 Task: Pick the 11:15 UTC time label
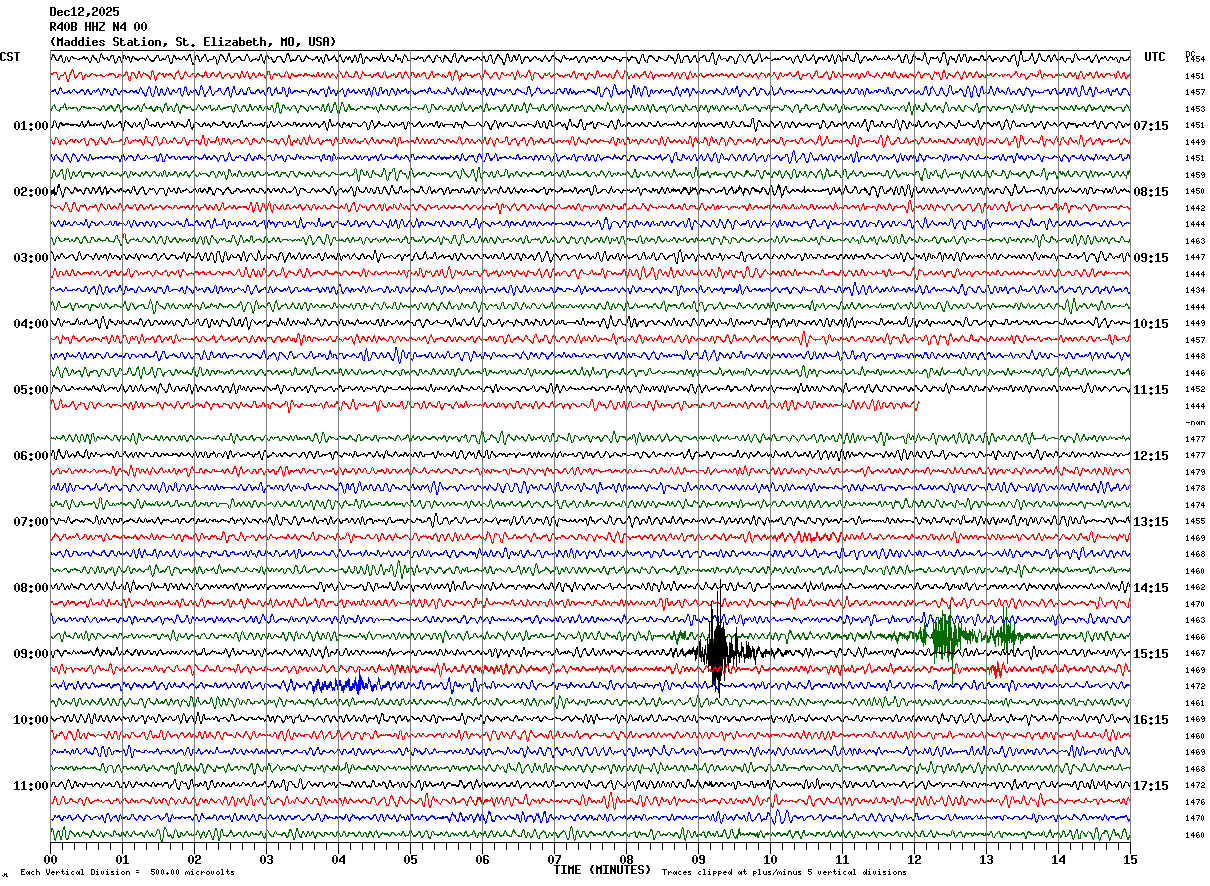[x=1151, y=390]
